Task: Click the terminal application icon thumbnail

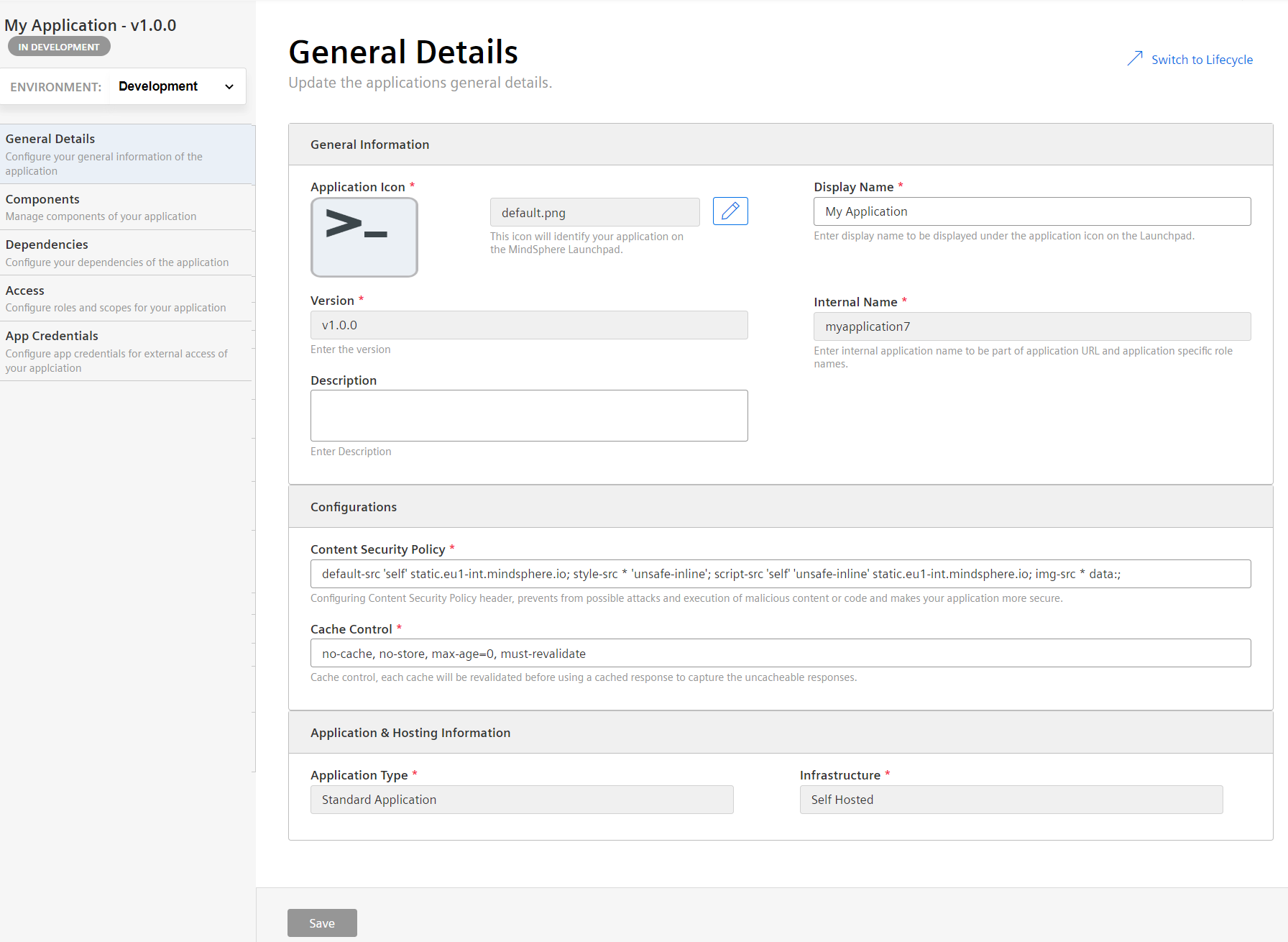Action: [364, 237]
